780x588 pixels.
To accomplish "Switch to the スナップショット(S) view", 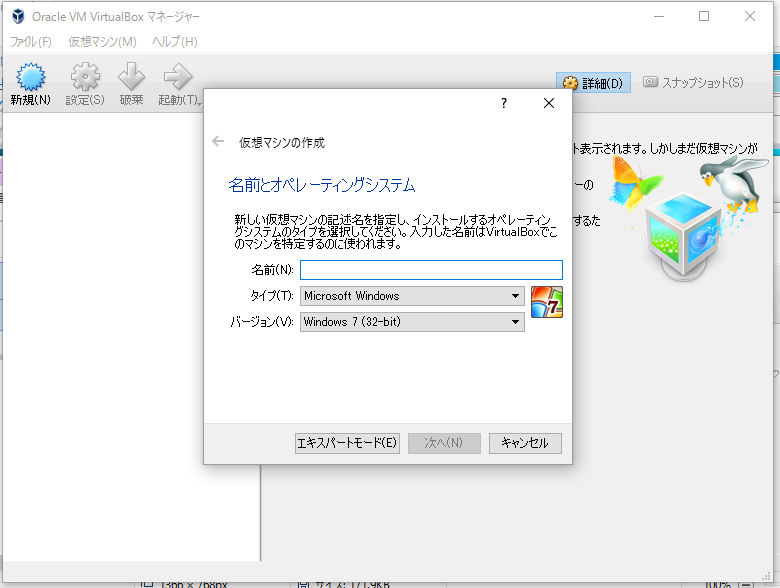I will [x=693, y=83].
